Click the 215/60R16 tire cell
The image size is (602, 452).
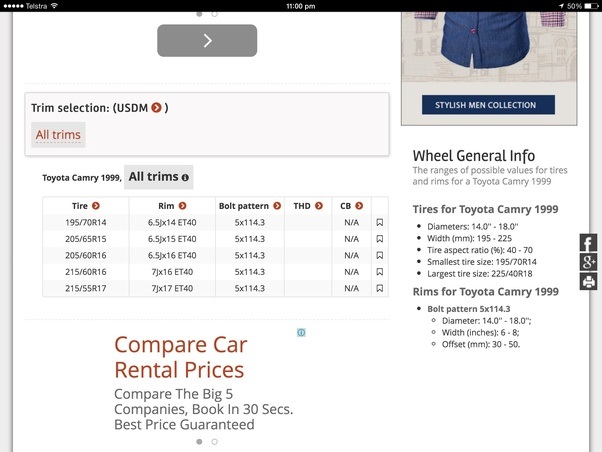pyautogui.click(x=86, y=272)
